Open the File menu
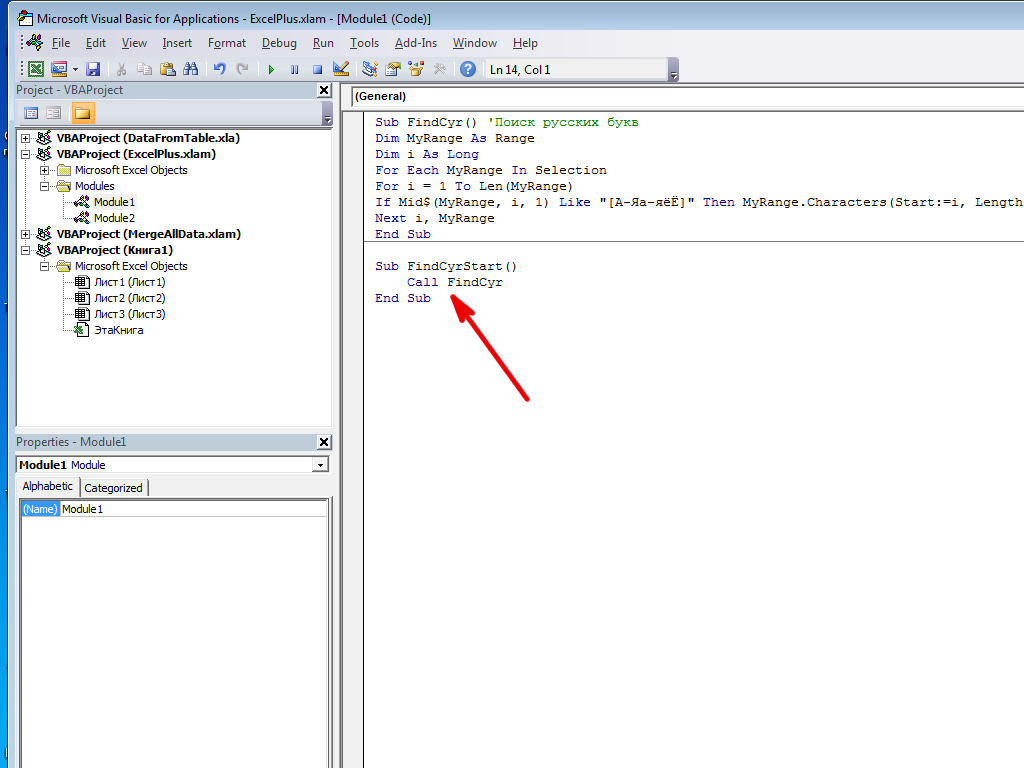 pos(61,43)
